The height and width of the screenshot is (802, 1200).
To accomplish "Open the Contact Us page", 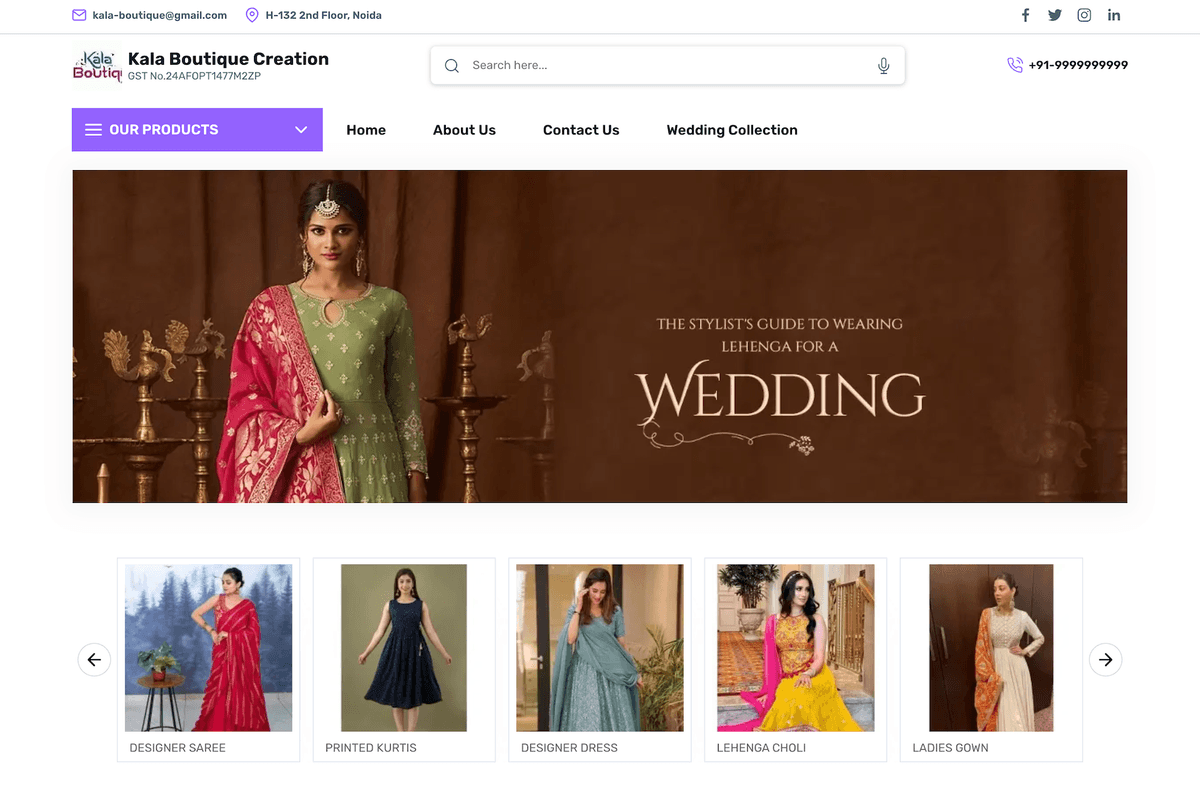I will pyautogui.click(x=581, y=130).
